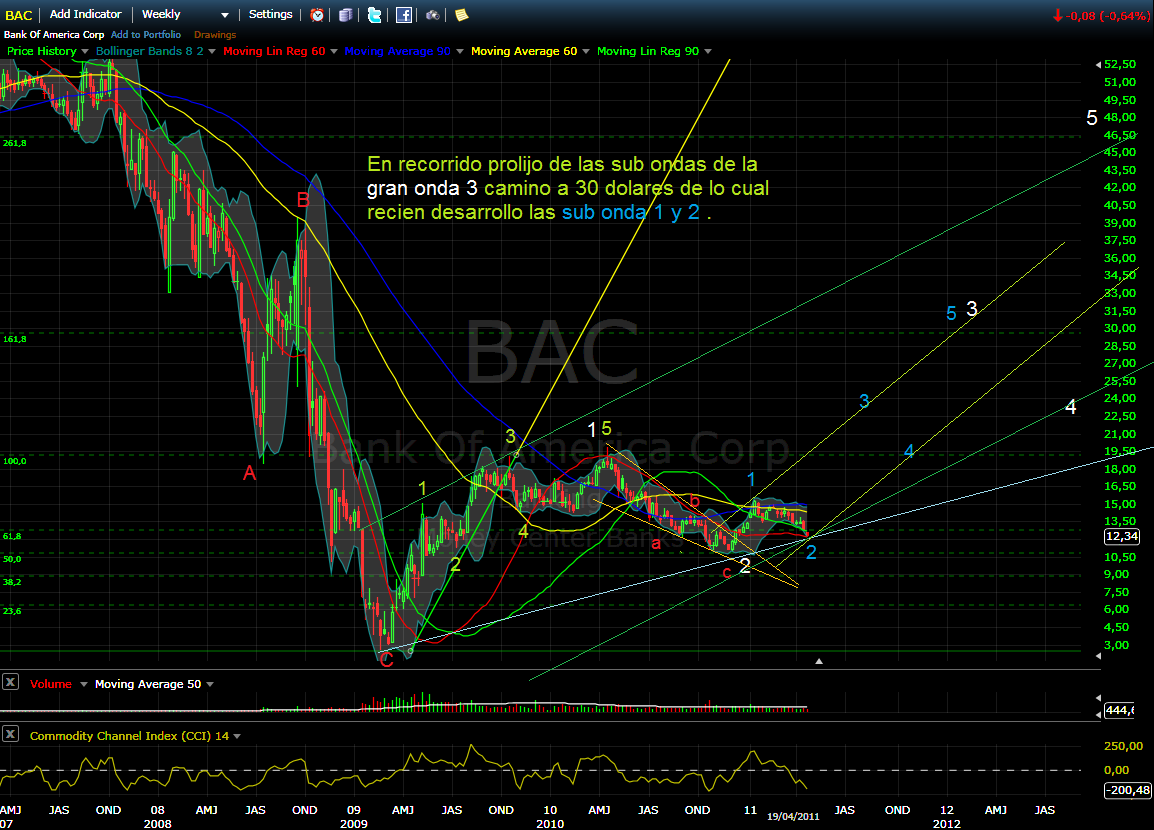The image size is (1154, 830).
Task: Click Add Indicator
Action: pyautogui.click(x=85, y=14)
